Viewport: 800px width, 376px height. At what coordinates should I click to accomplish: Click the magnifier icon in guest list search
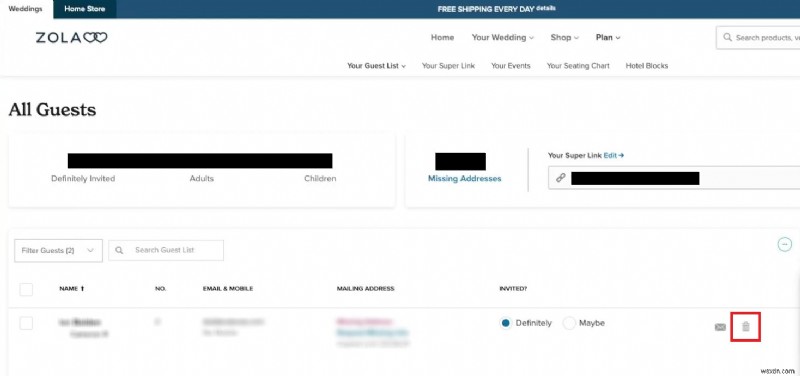(x=119, y=250)
